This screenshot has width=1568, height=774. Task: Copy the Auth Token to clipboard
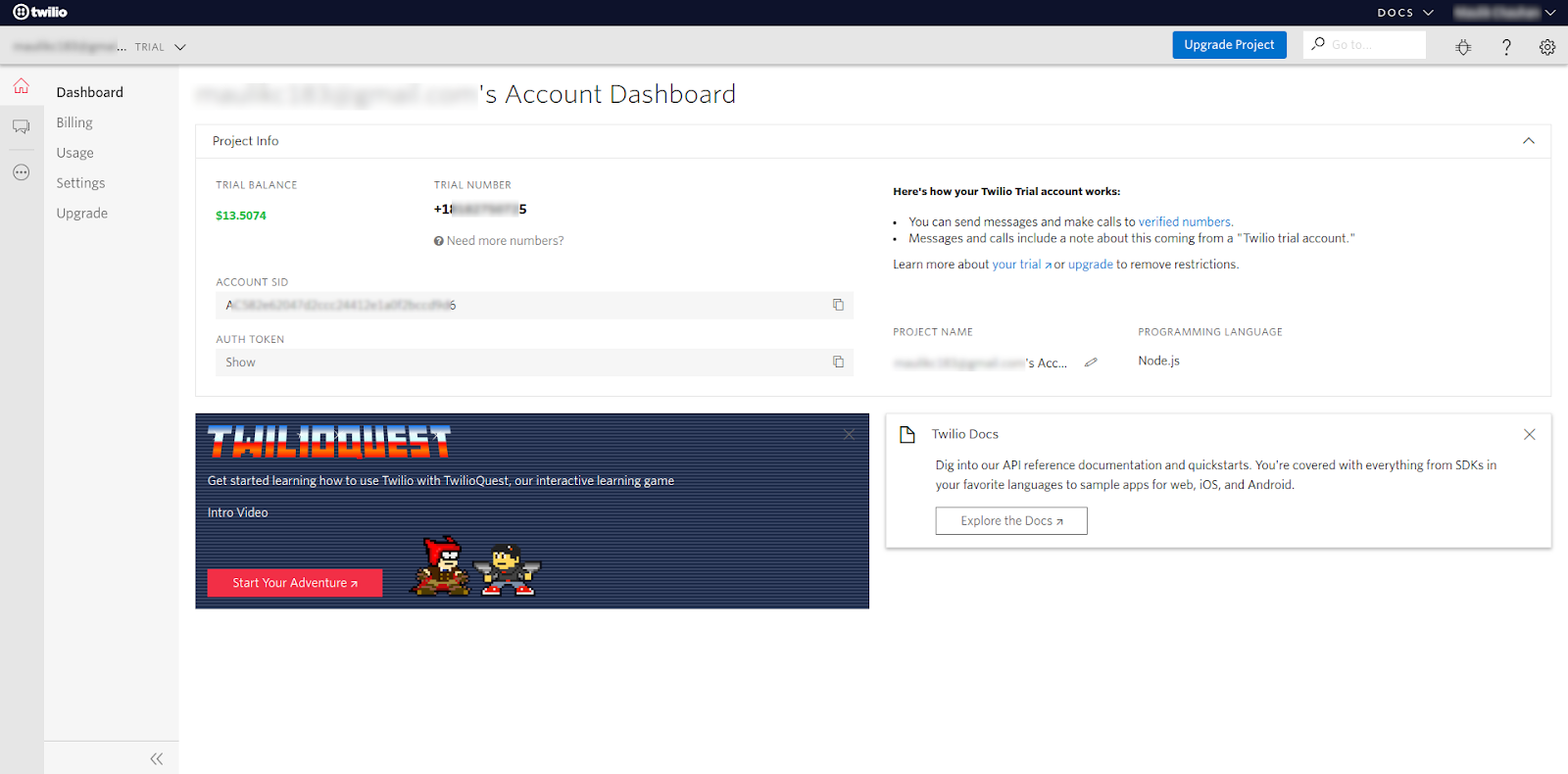tap(838, 362)
